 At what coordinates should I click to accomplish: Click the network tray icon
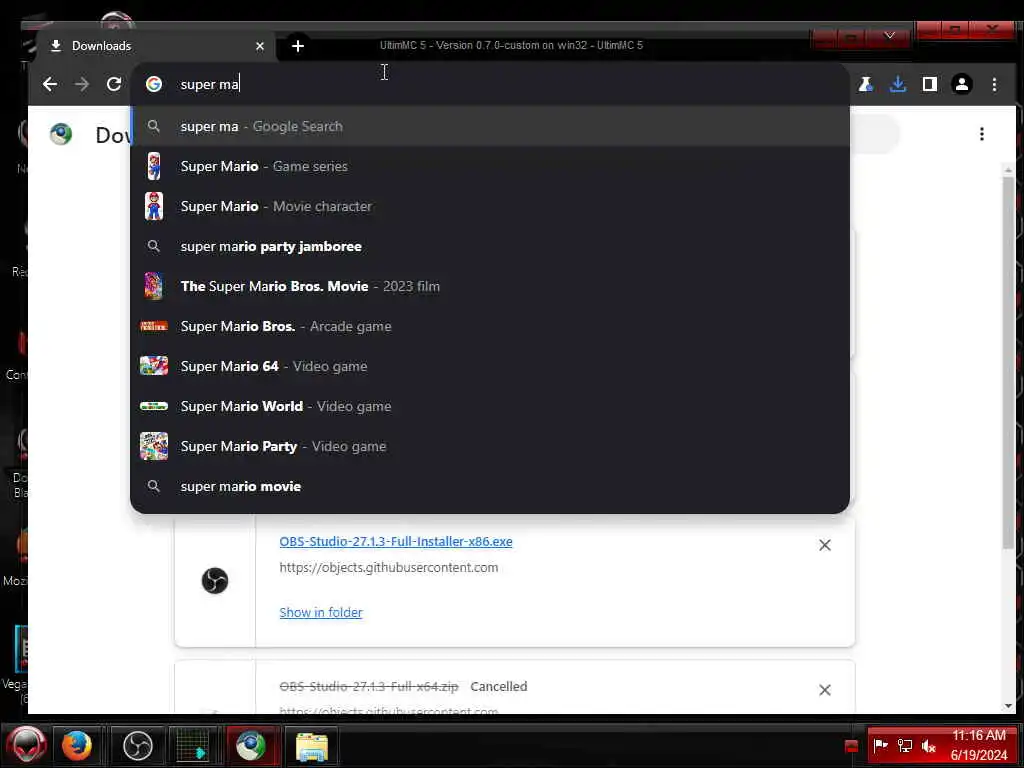point(905,745)
